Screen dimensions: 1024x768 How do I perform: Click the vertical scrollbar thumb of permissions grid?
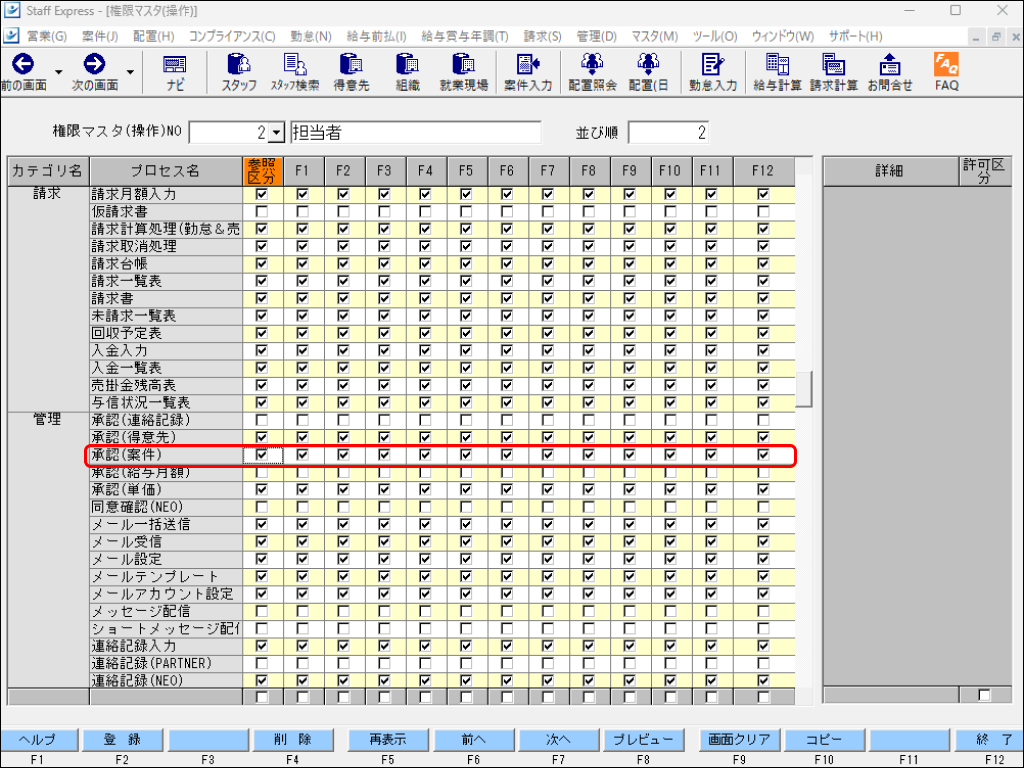[x=804, y=389]
